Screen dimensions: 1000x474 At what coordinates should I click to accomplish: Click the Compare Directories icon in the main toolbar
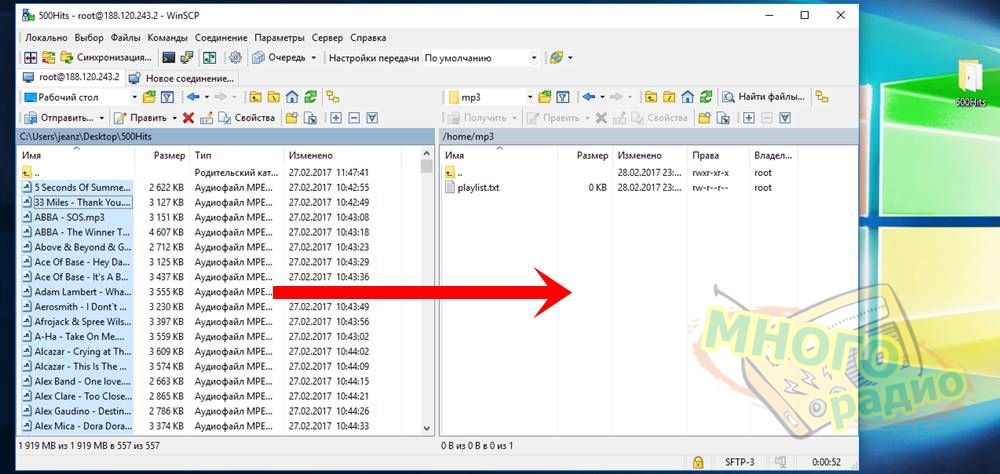point(31,58)
